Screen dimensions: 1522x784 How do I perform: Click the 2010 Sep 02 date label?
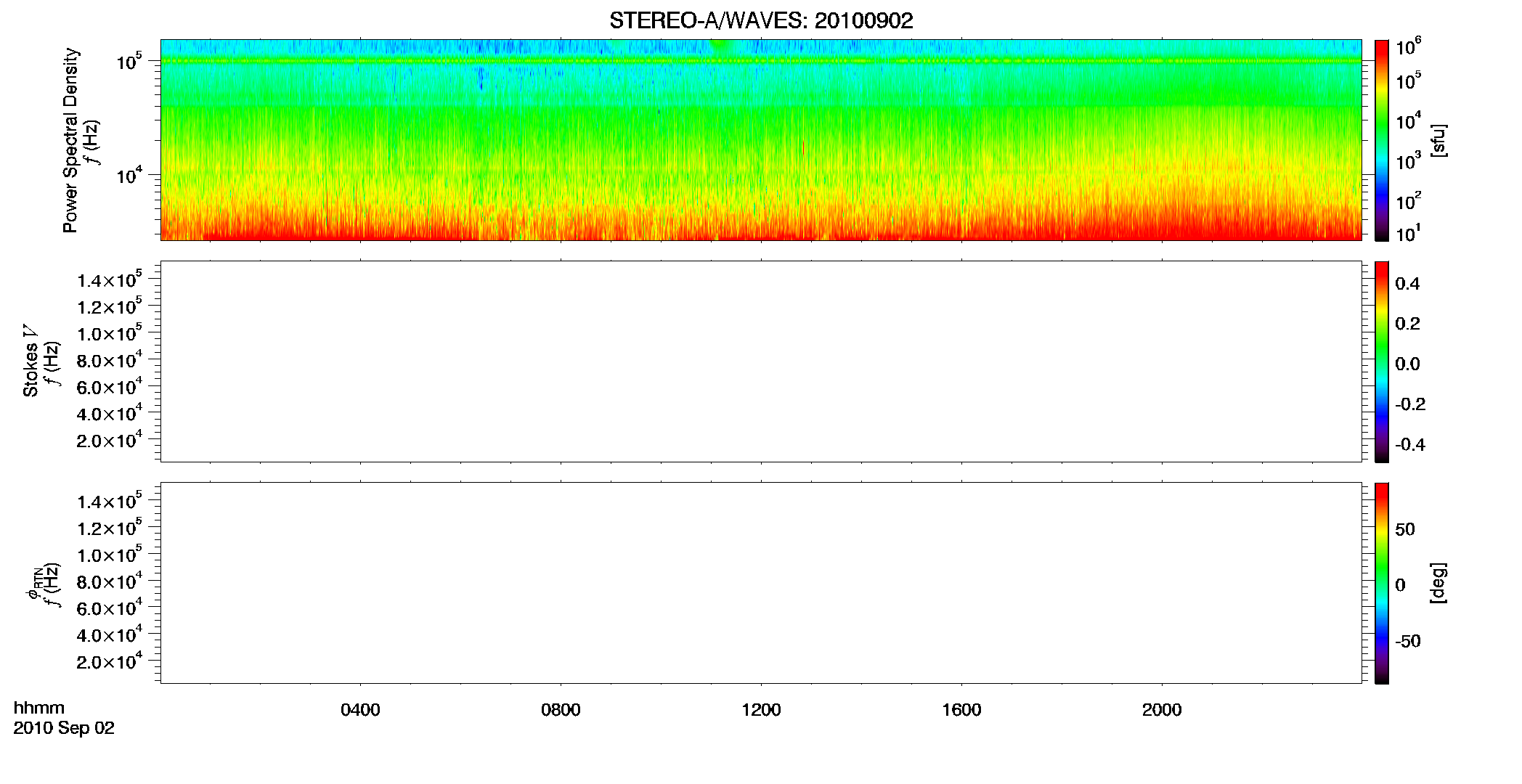point(64,728)
